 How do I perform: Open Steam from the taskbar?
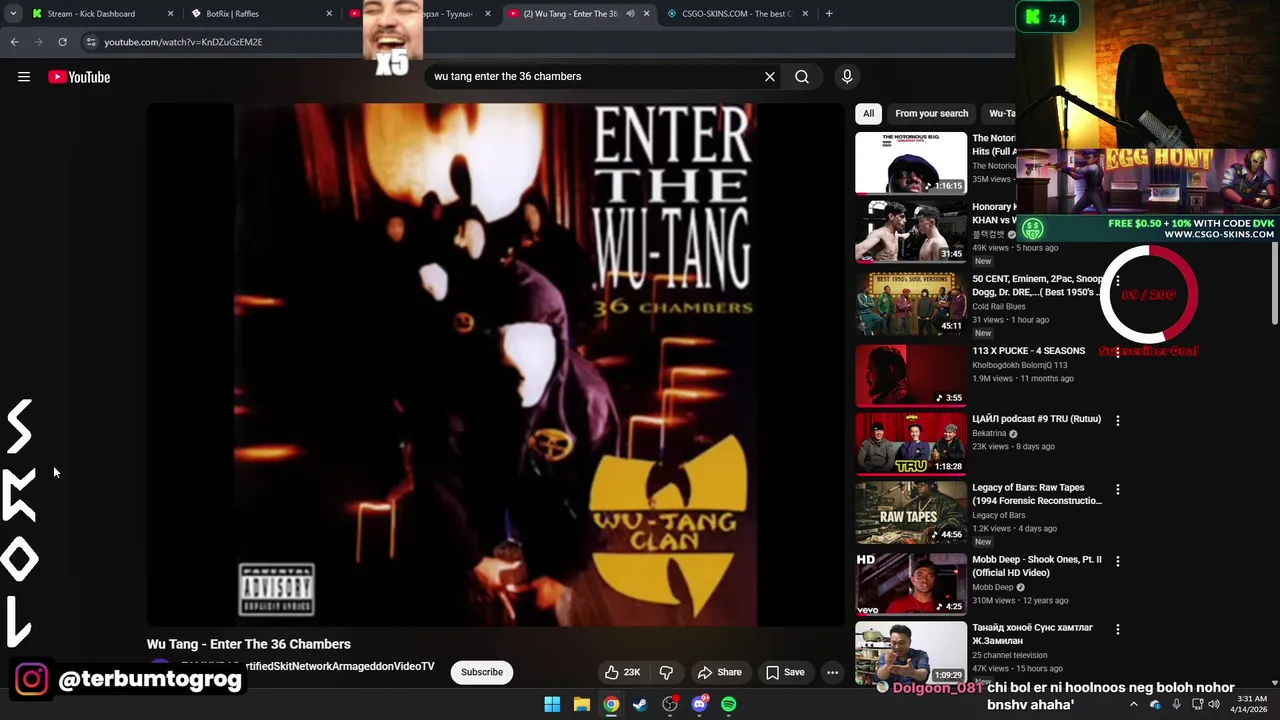(x=640, y=704)
